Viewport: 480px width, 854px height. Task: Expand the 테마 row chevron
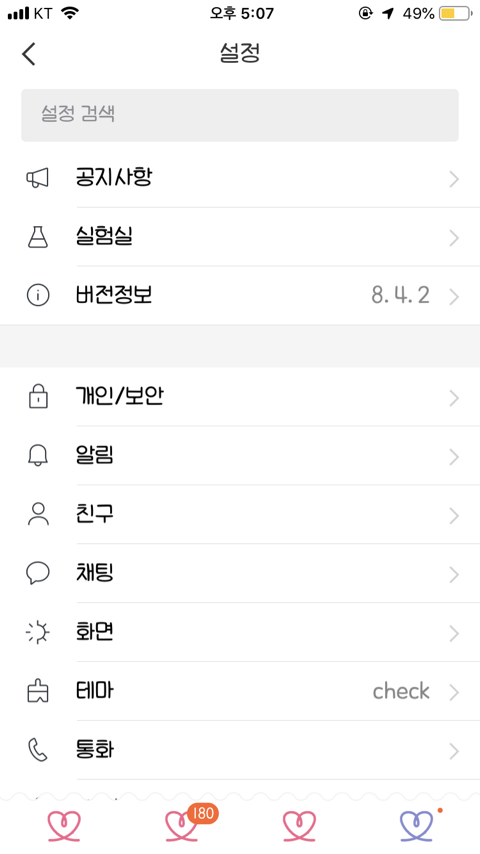point(454,692)
